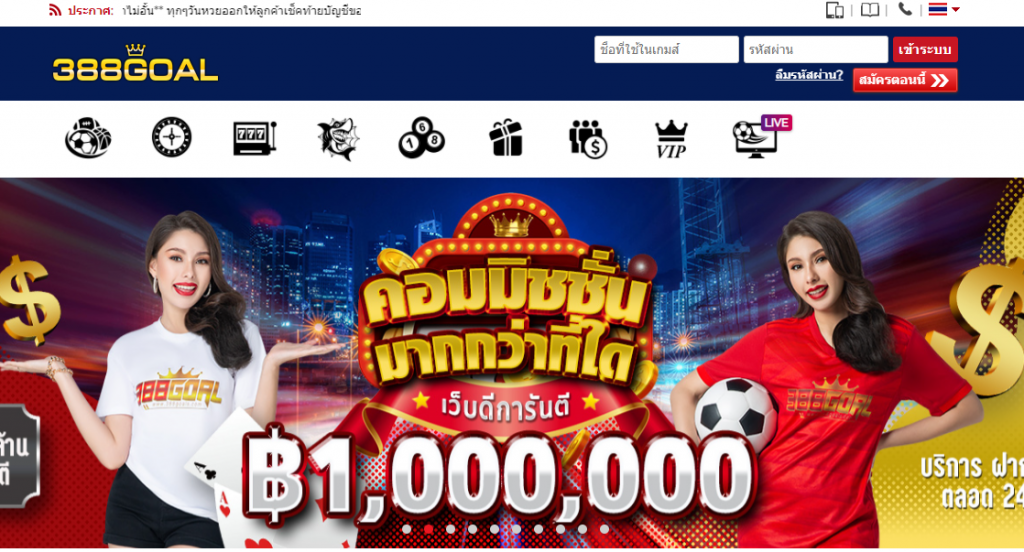Open the gift box promotions icon
The height and width of the screenshot is (552, 1024).
coord(506,138)
